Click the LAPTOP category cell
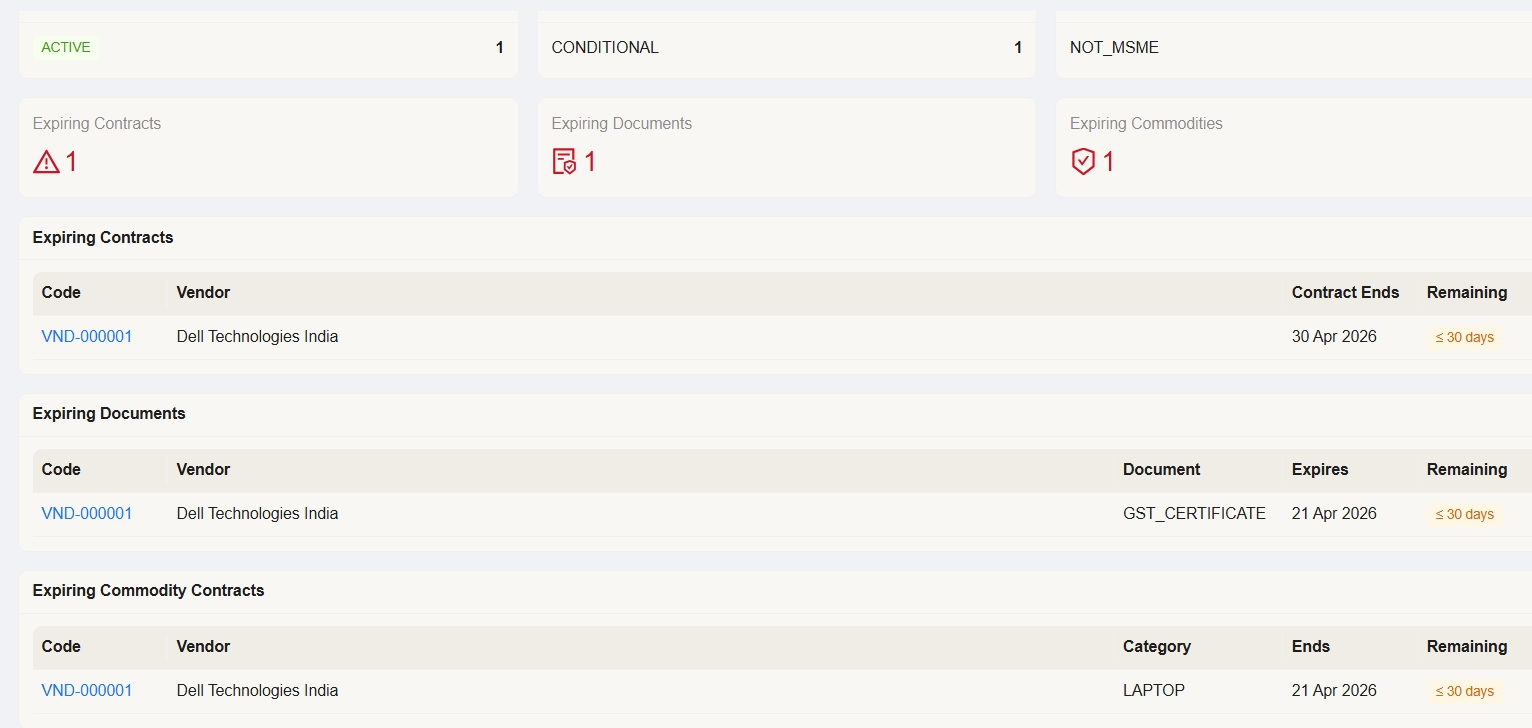 (1154, 691)
